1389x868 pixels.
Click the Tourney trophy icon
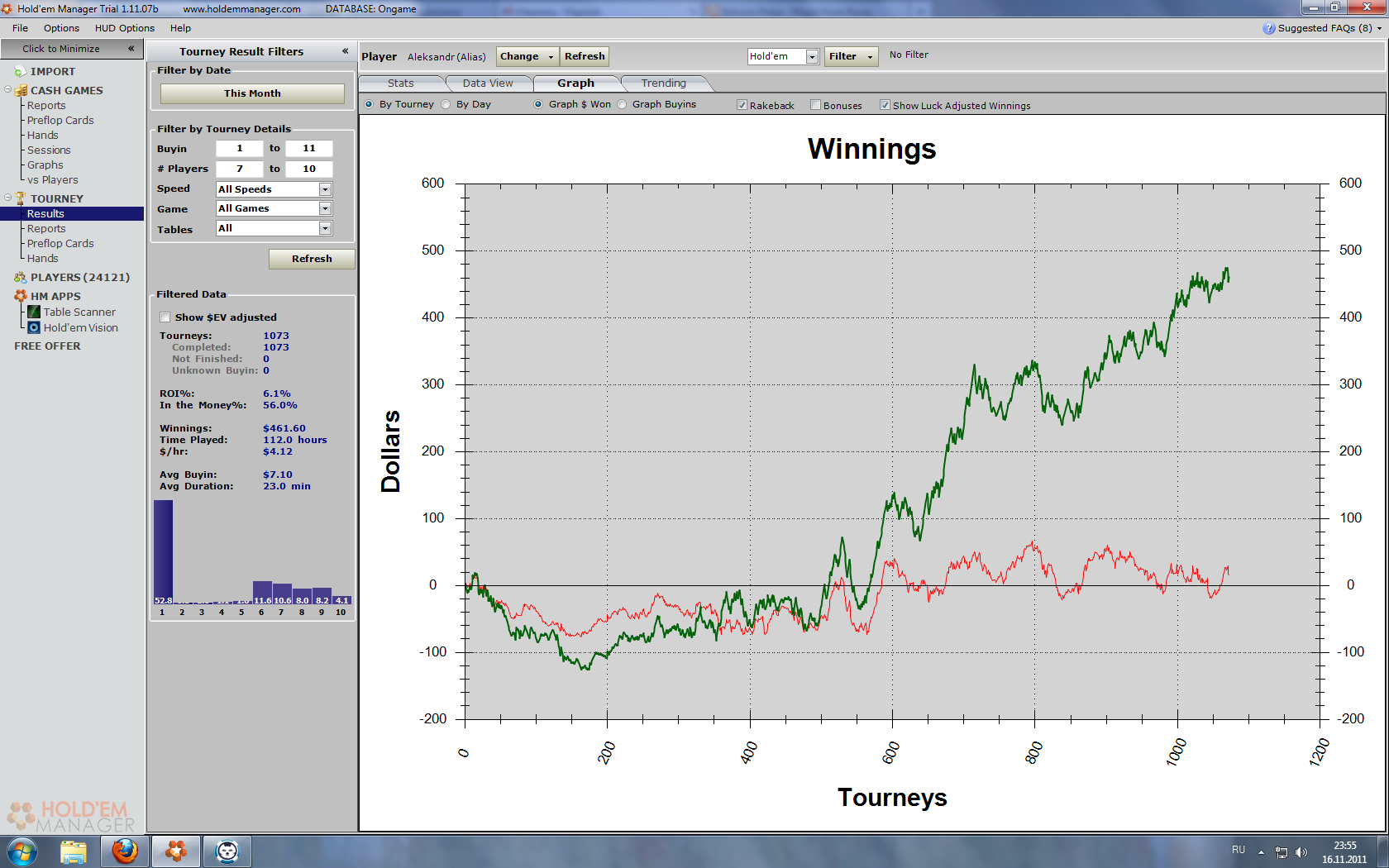[21, 198]
